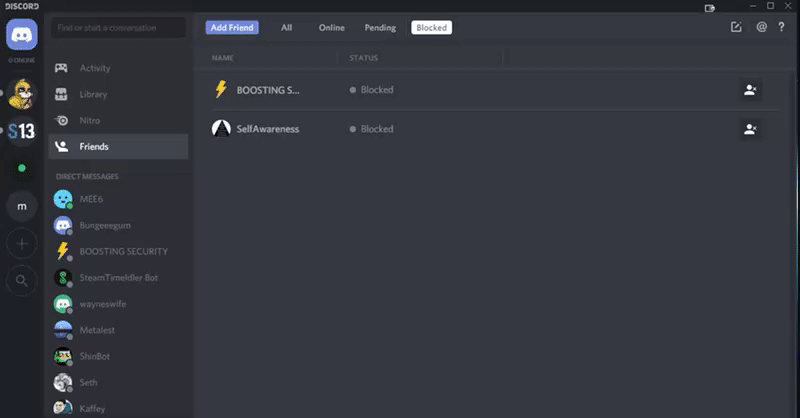Switch to the Online tab
This screenshot has width=800, height=418.
[x=332, y=28]
